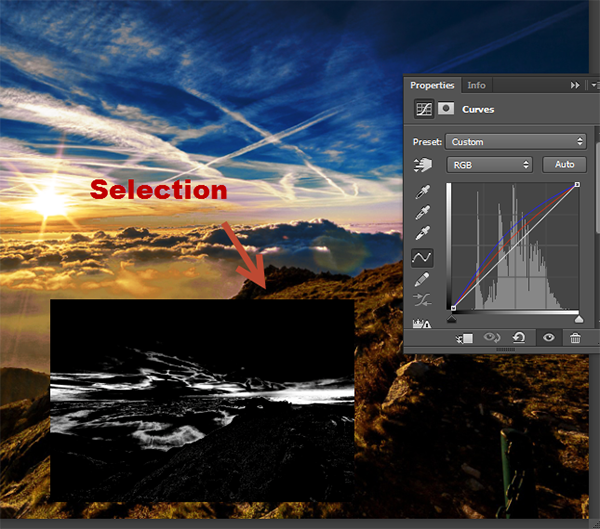This screenshot has width=600, height=529.
Task: Toggle adjustment layer visibility eye
Action: click(548, 338)
